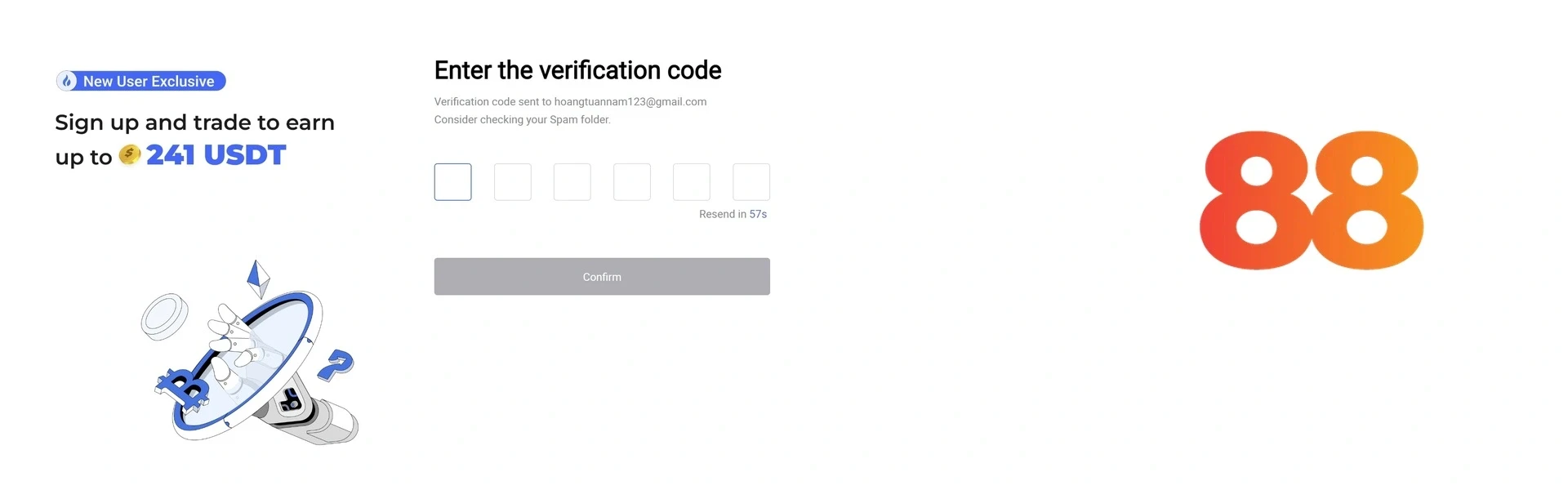Focus the first verification code box
The width and height of the screenshot is (1568, 490).
click(x=453, y=182)
